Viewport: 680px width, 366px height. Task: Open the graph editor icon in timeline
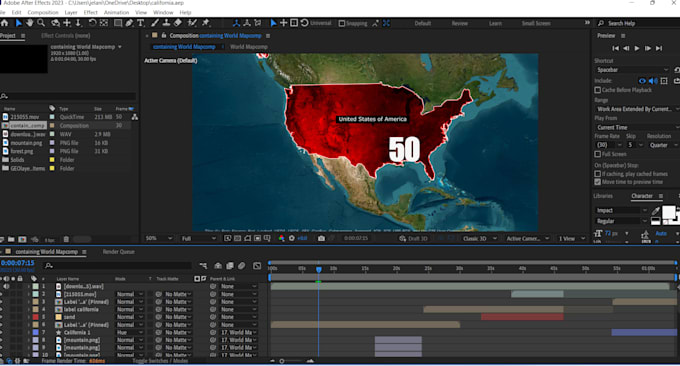(257, 265)
